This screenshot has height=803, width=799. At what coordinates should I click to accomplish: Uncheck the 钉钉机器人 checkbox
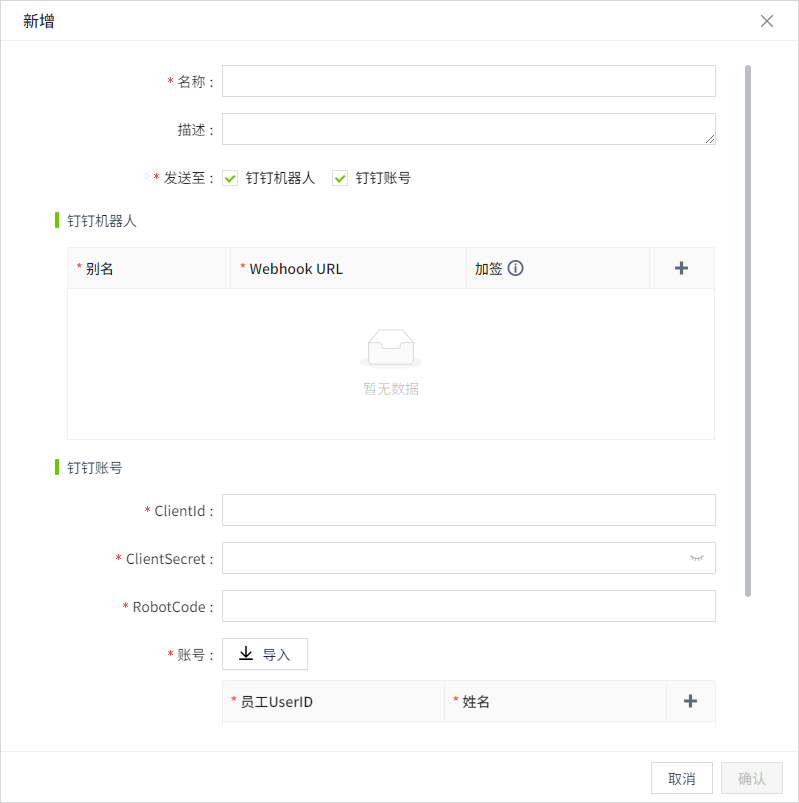coord(230,178)
